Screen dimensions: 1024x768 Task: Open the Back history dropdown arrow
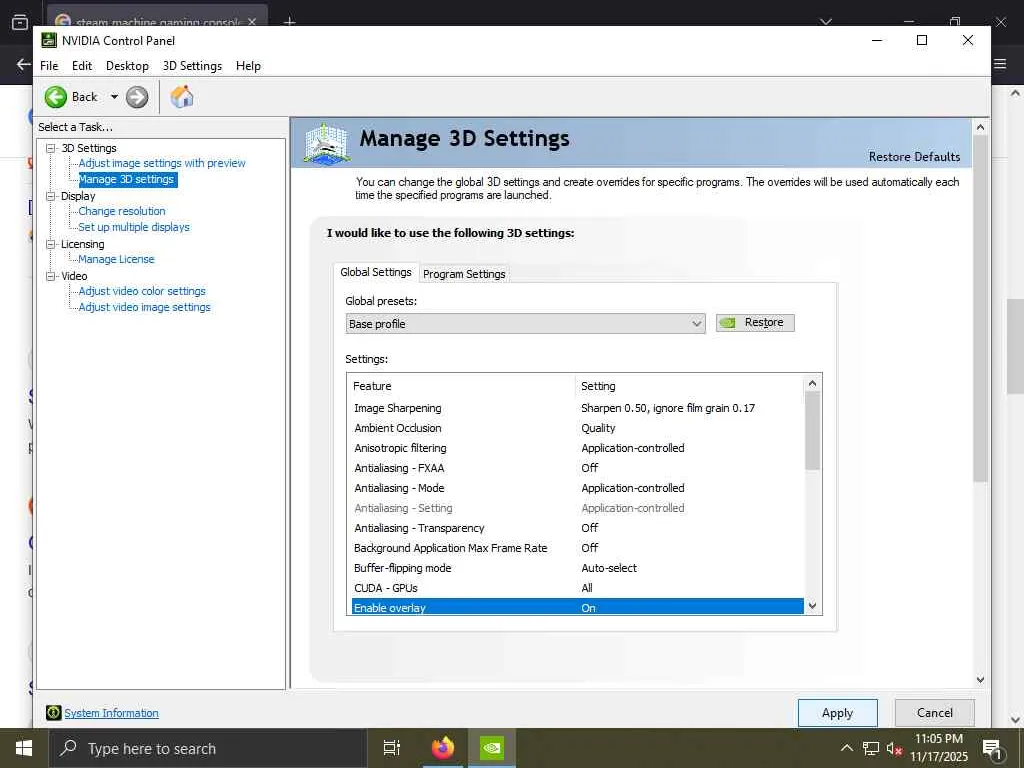(114, 97)
